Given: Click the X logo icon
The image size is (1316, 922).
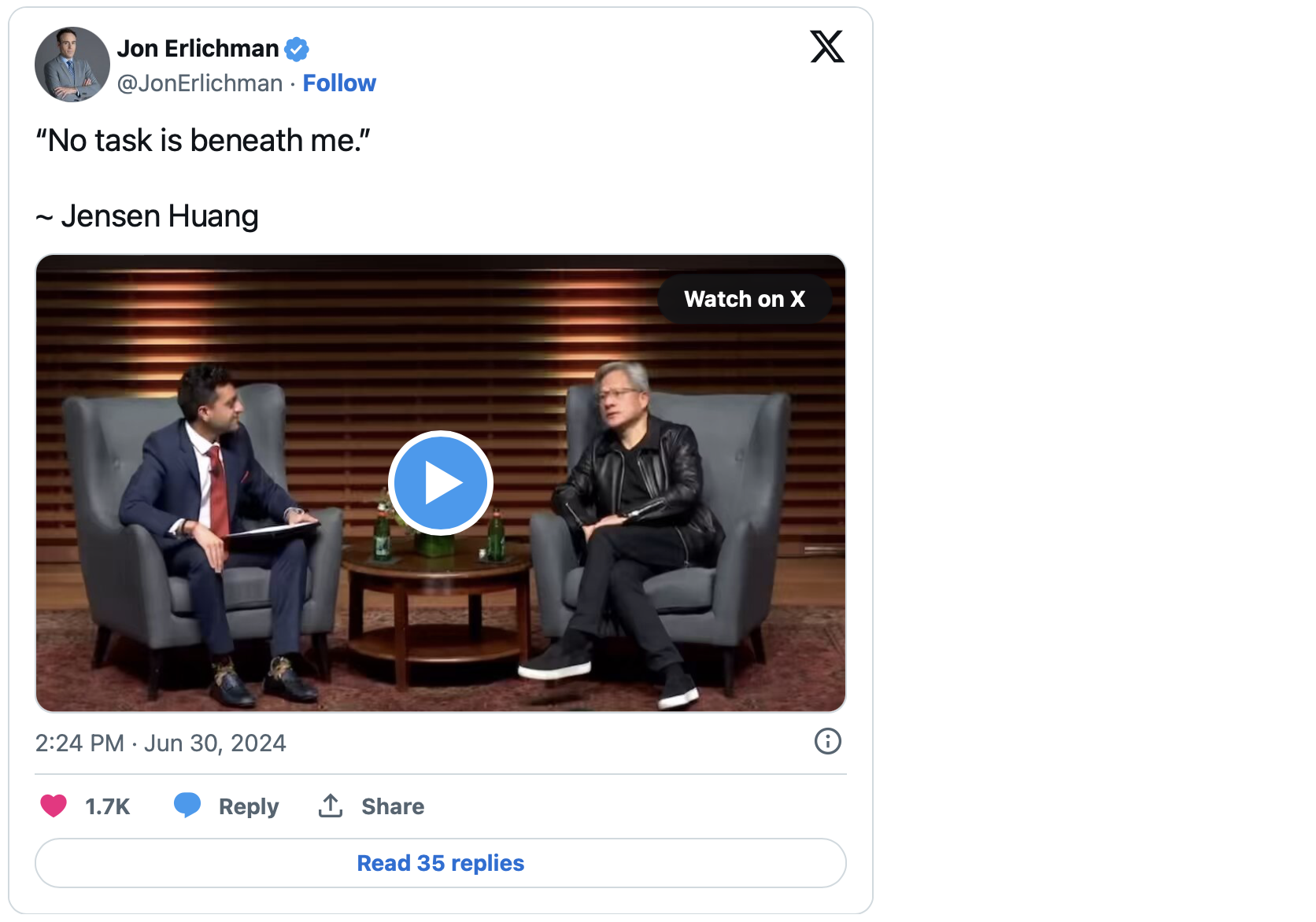Looking at the screenshot, I should click(x=827, y=46).
